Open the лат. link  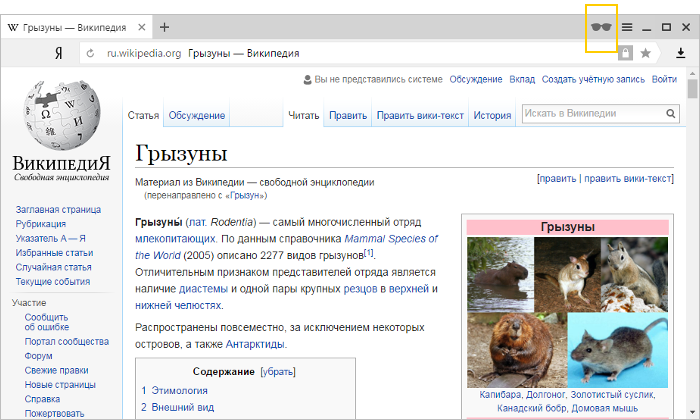(x=197, y=222)
